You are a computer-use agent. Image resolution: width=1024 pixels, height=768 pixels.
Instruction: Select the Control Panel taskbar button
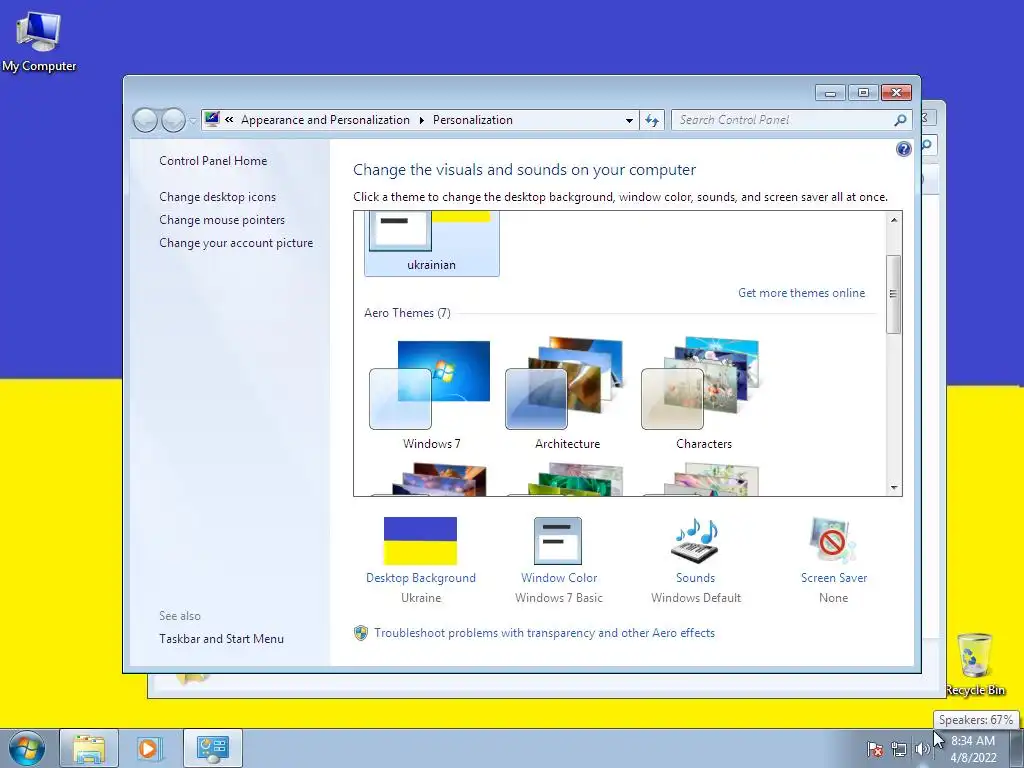213,748
